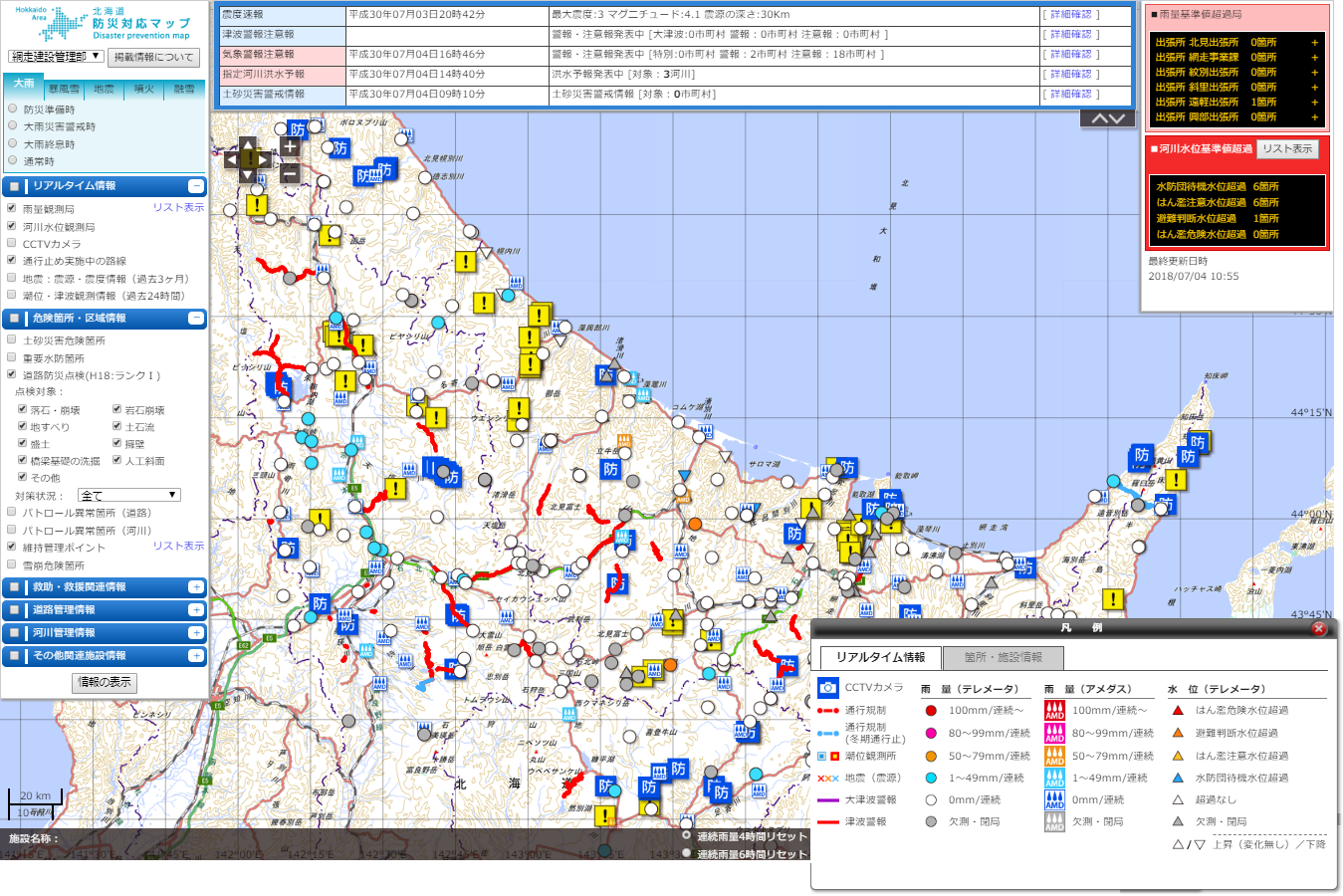
Task: Expand the 道路管理情報 section
Action: click(x=196, y=610)
